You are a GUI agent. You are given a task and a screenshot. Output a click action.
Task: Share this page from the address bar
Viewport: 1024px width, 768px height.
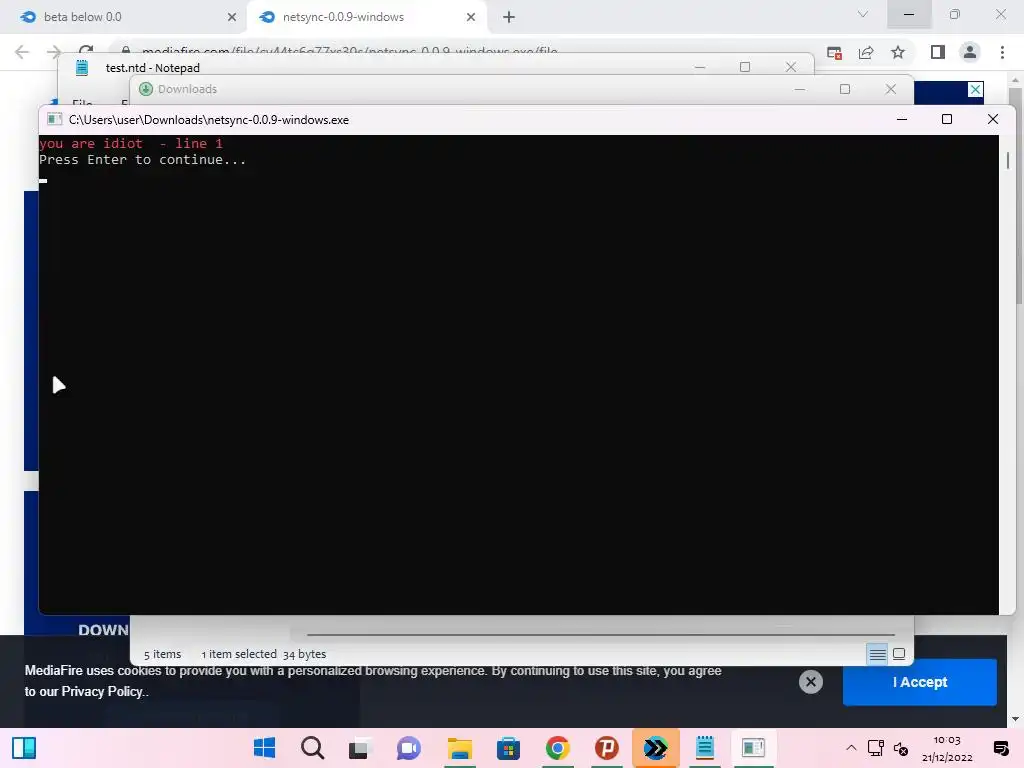pyautogui.click(x=866, y=52)
